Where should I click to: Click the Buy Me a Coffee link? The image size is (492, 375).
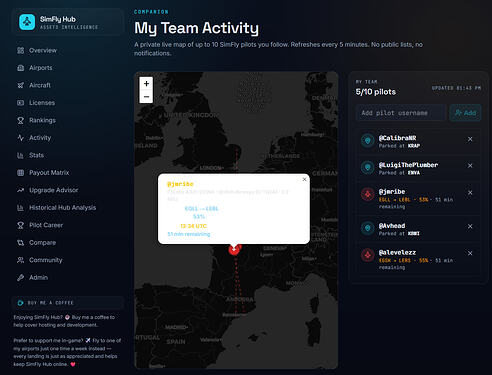click(x=46, y=303)
